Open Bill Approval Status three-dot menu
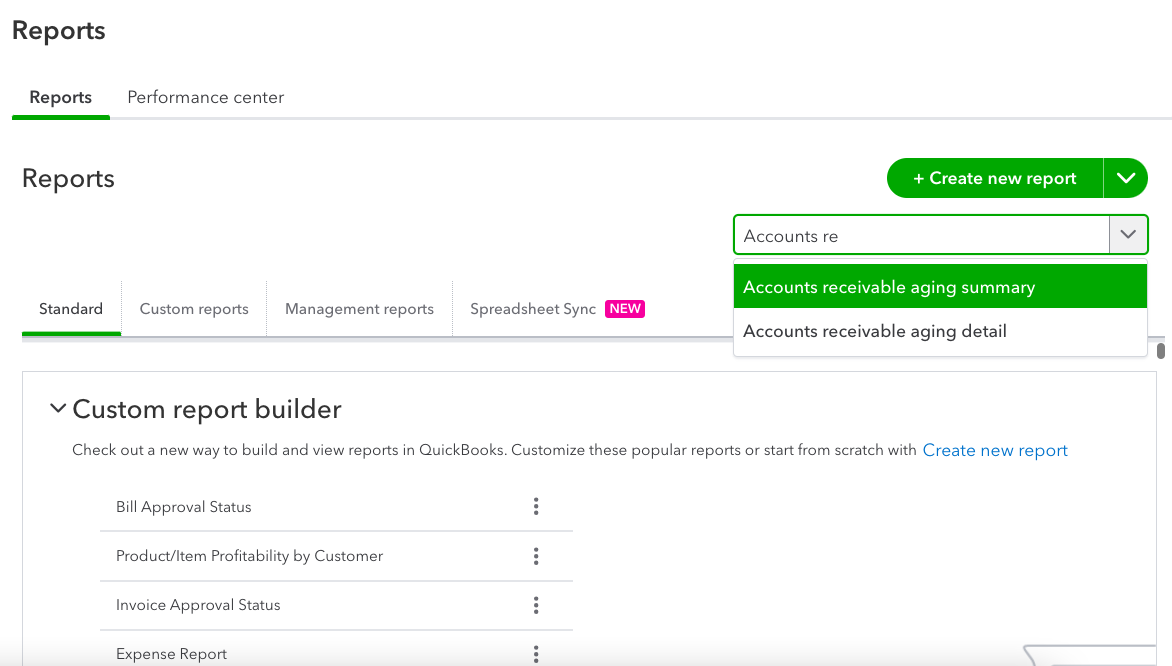 coord(536,506)
